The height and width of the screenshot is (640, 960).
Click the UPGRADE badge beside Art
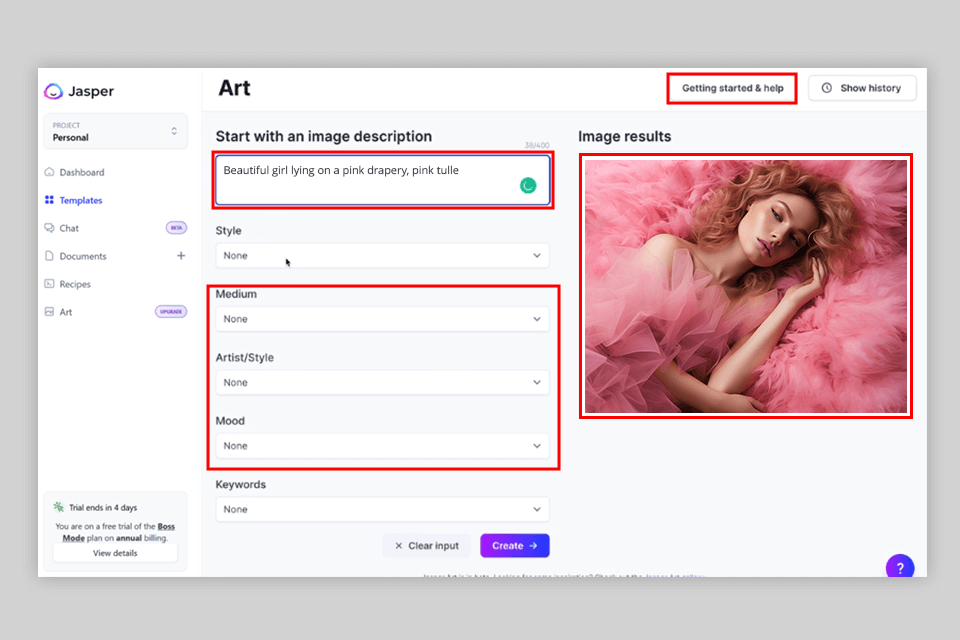171,311
